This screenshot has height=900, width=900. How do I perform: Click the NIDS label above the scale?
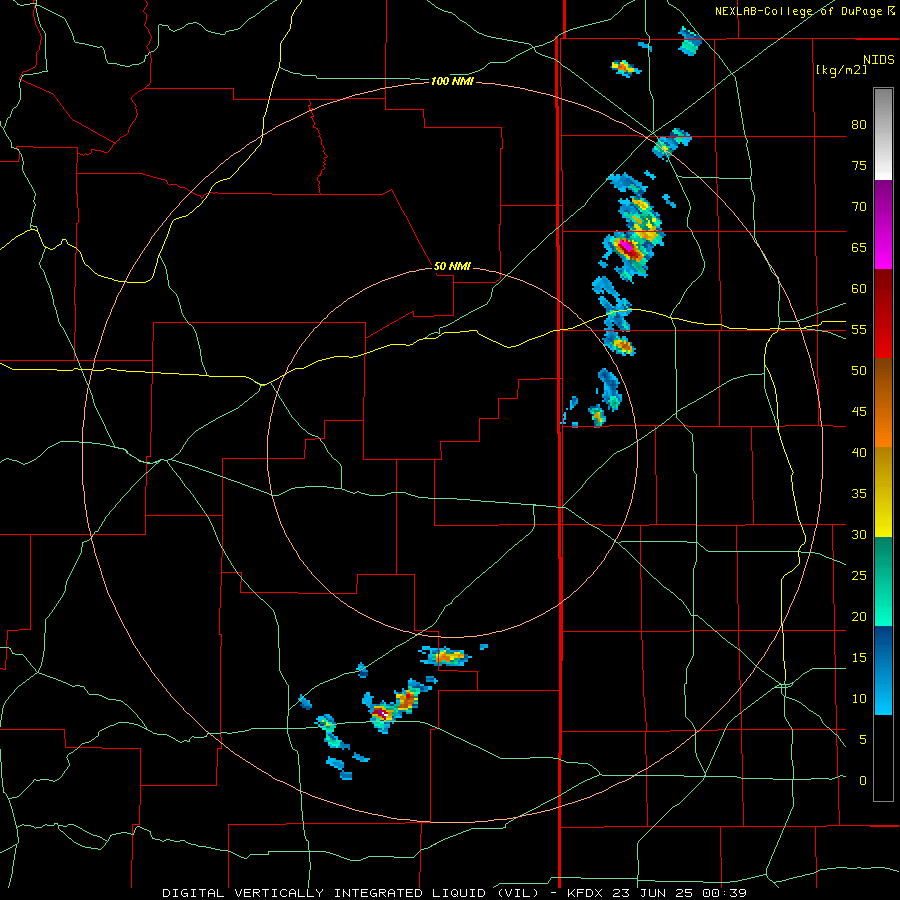tap(878, 59)
